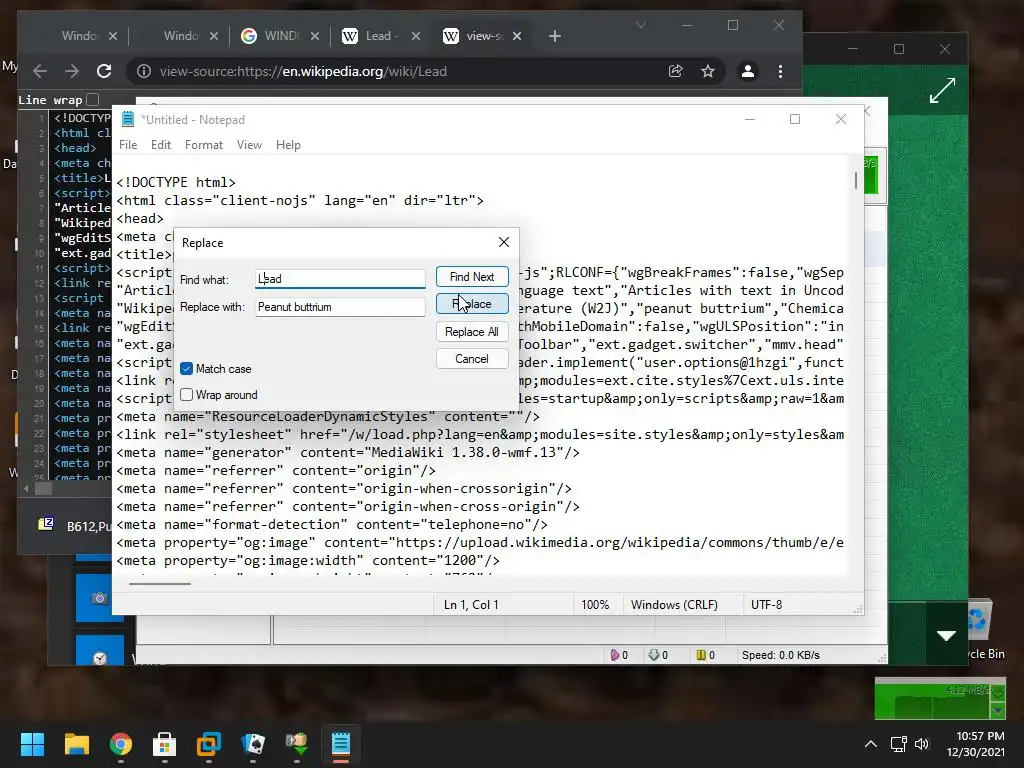
Task: Bookmark this page with the star icon
Action: coord(708,71)
